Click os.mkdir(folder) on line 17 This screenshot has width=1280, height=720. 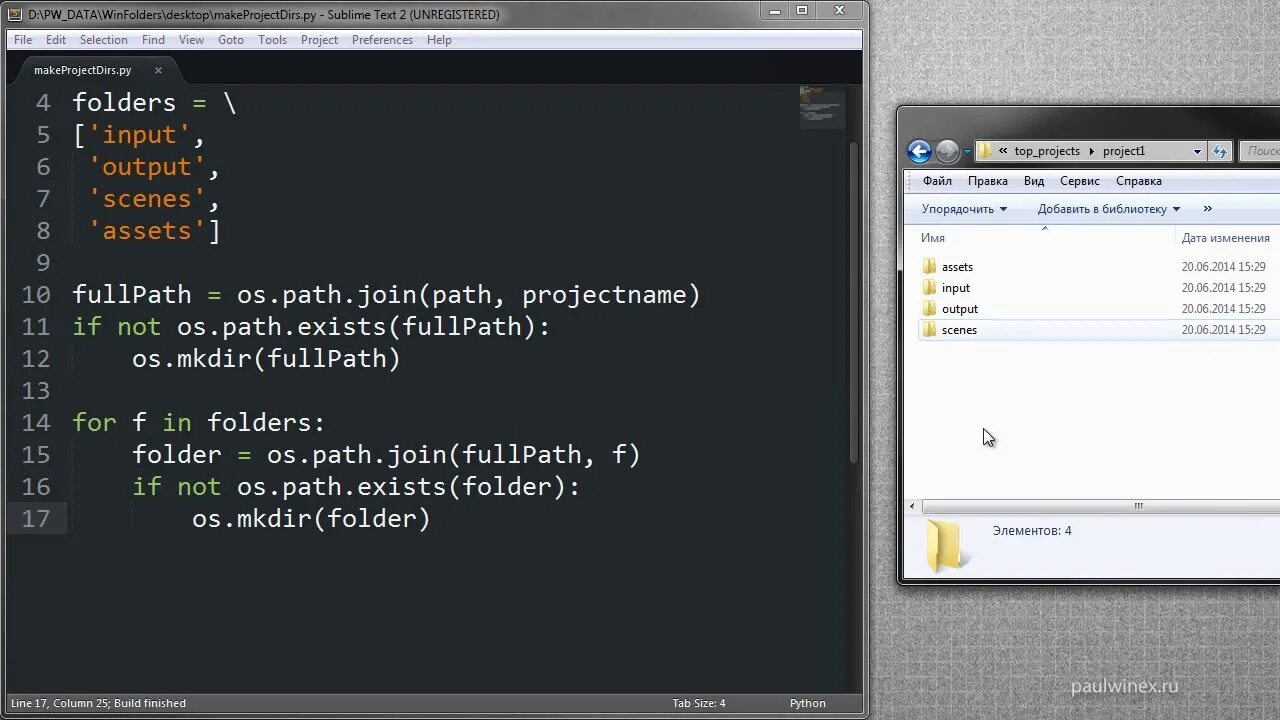[x=311, y=519]
